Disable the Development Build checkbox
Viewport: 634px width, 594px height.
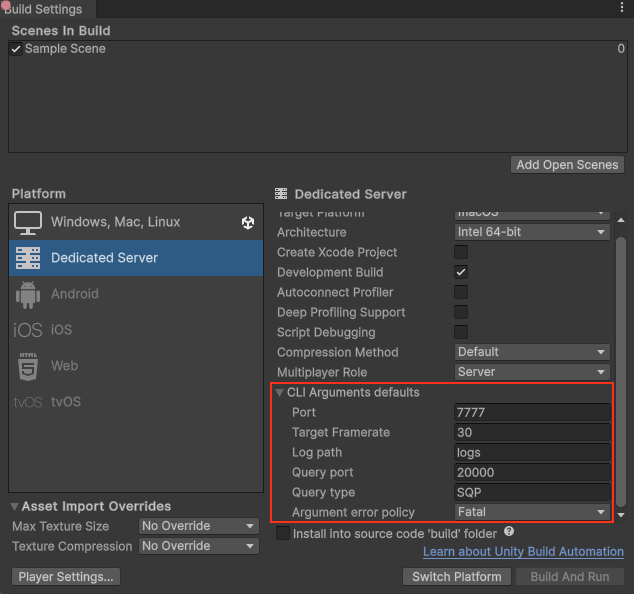pos(461,272)
